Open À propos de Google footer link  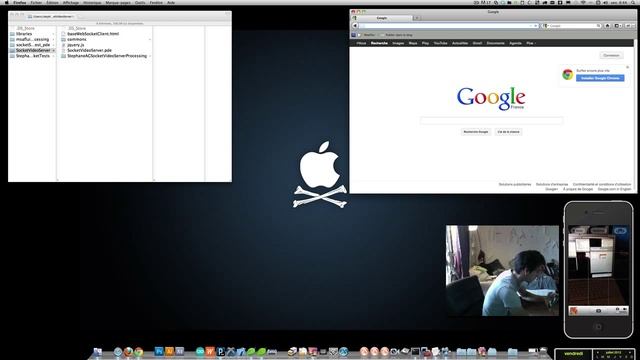click(x=578, y=189)
